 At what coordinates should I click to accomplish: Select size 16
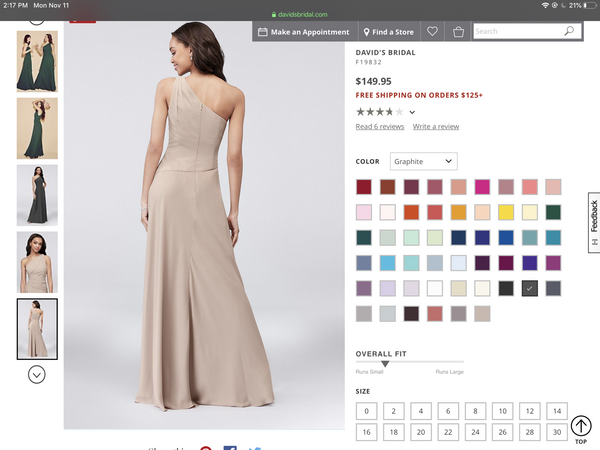pyautogui.click(x=366, y=432)
